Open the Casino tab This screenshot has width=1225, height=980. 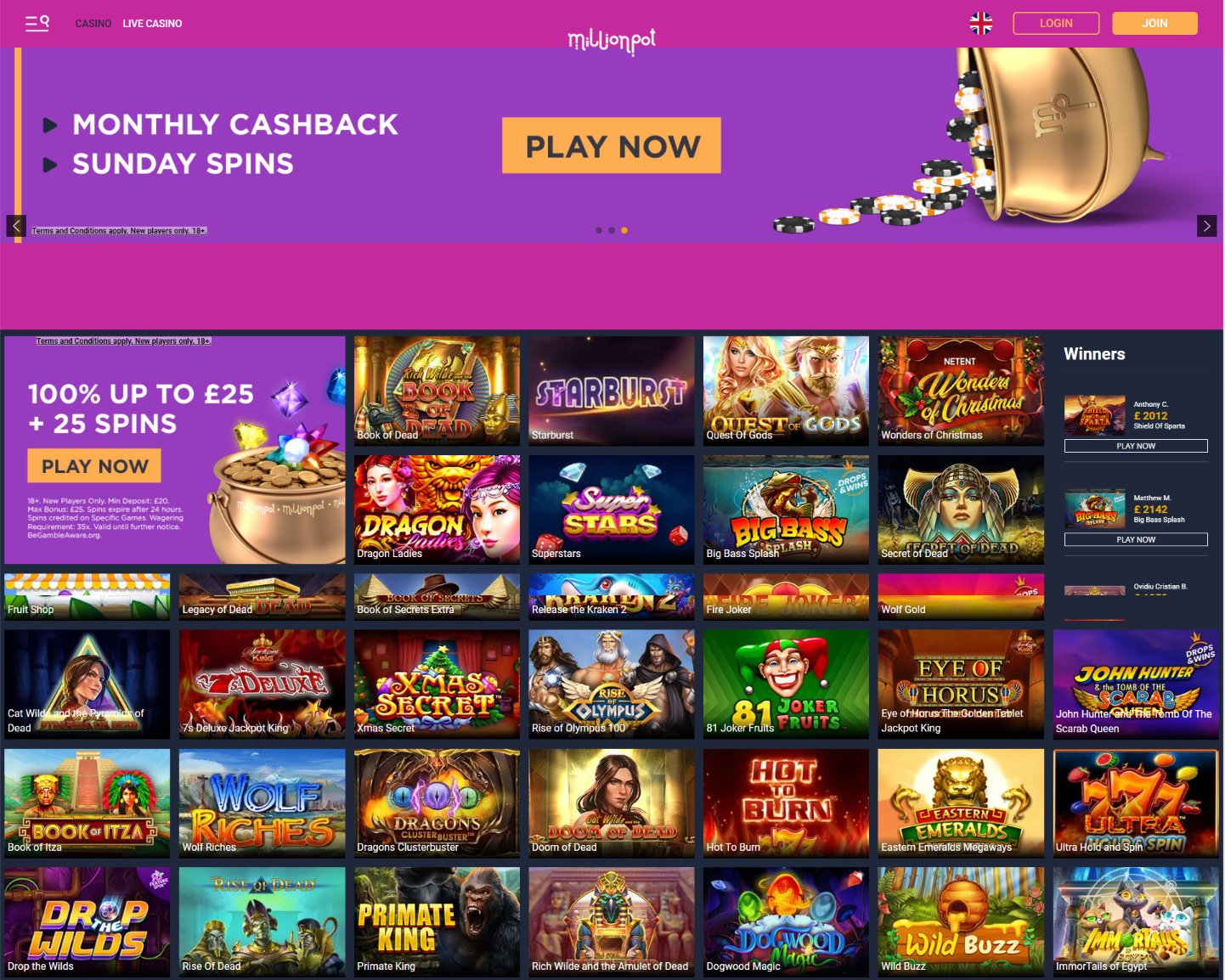click(x=93, y=24)
